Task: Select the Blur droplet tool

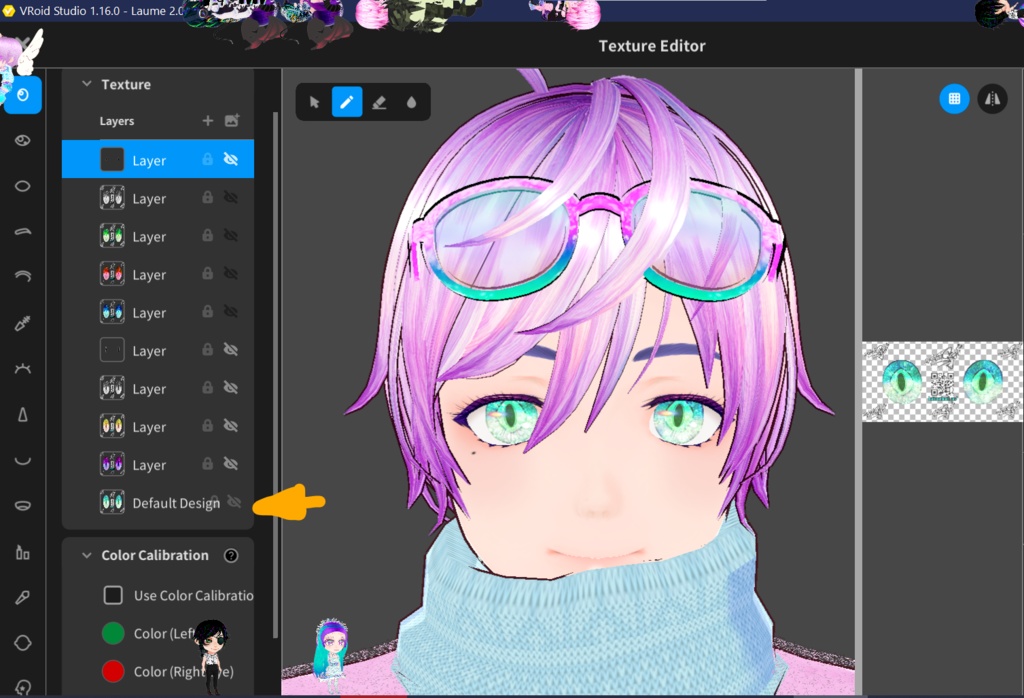Action: [x=414, y=101]
